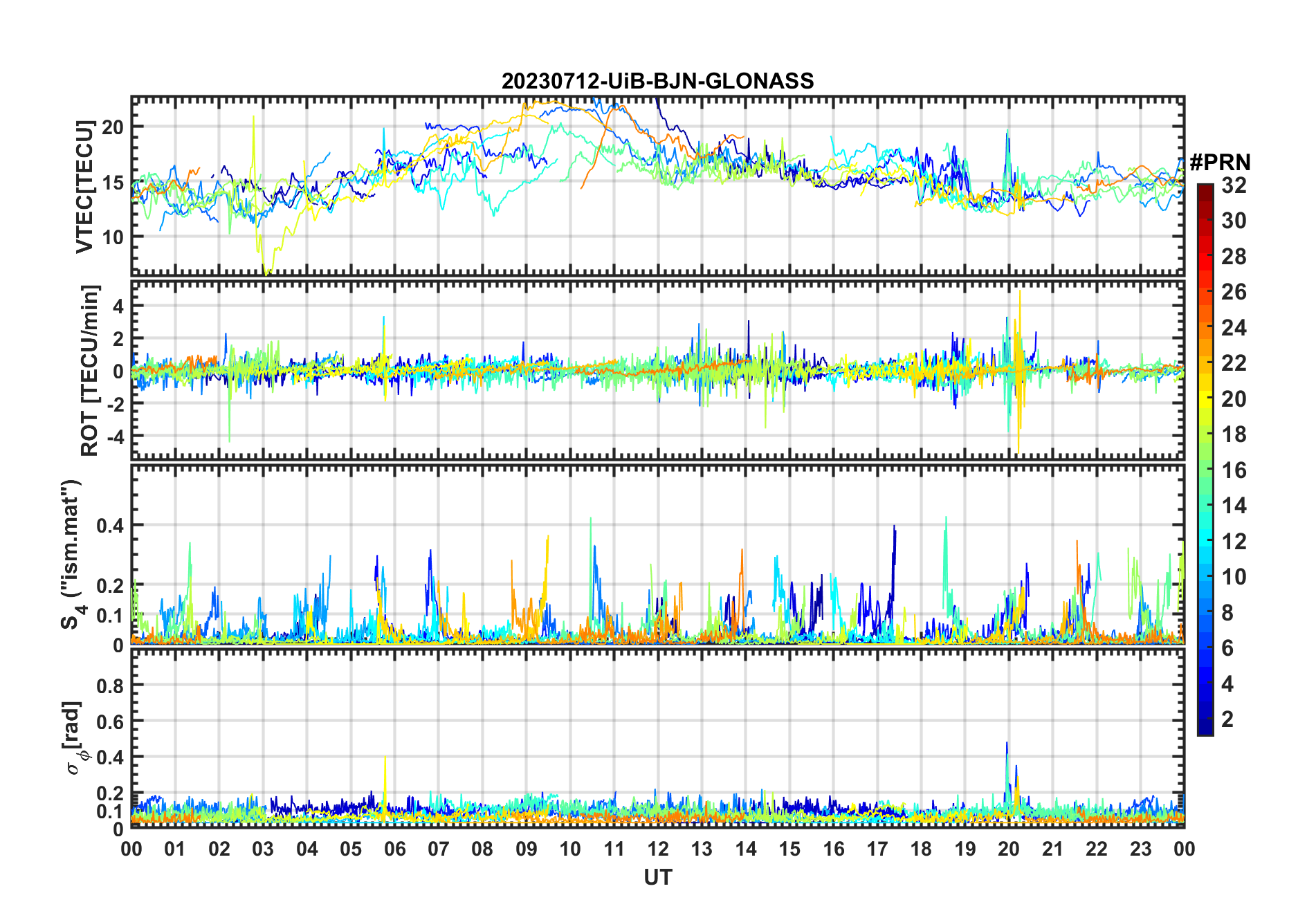This screenshot has width=1316, height=920.
Task: Click the S4 ("ism.mat") y-axis label
Action: (x=71, y=555)
